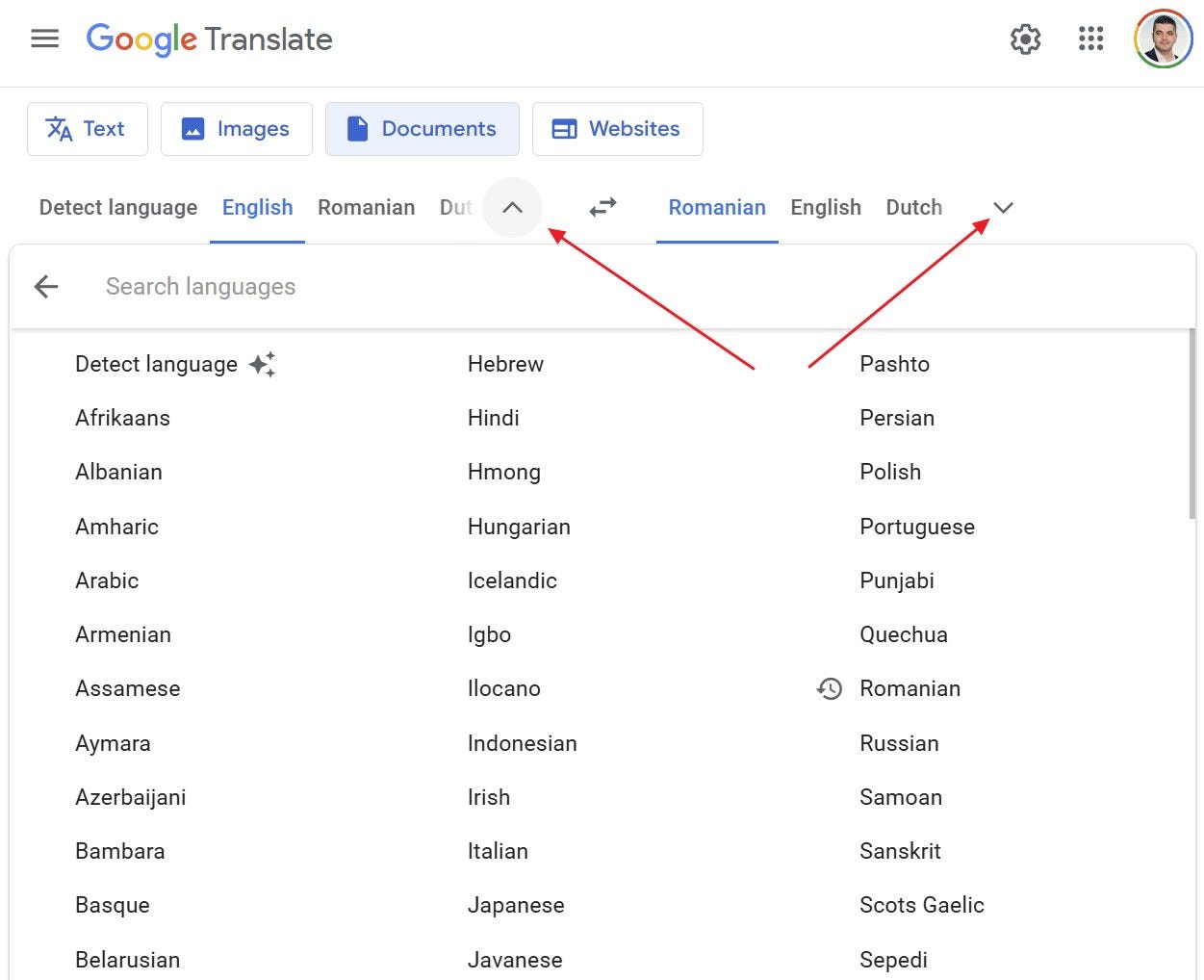This screenshot has width=1204, height=980.
Task: Choose English as the source language
Action: pyautogui.click(x=257, y=207)
